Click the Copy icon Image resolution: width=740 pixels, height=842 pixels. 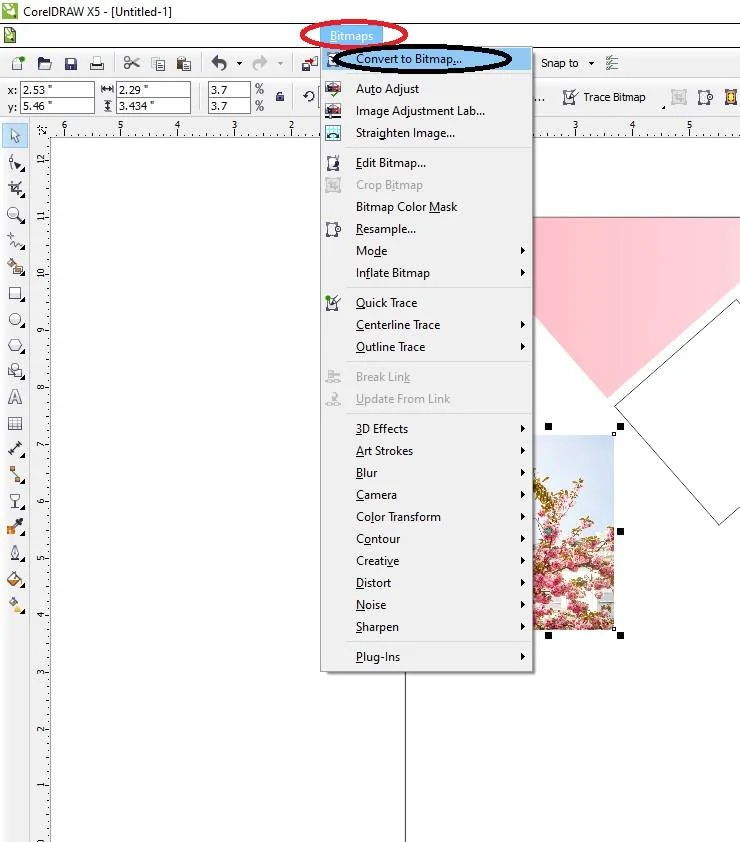click(x=158, y=64)
